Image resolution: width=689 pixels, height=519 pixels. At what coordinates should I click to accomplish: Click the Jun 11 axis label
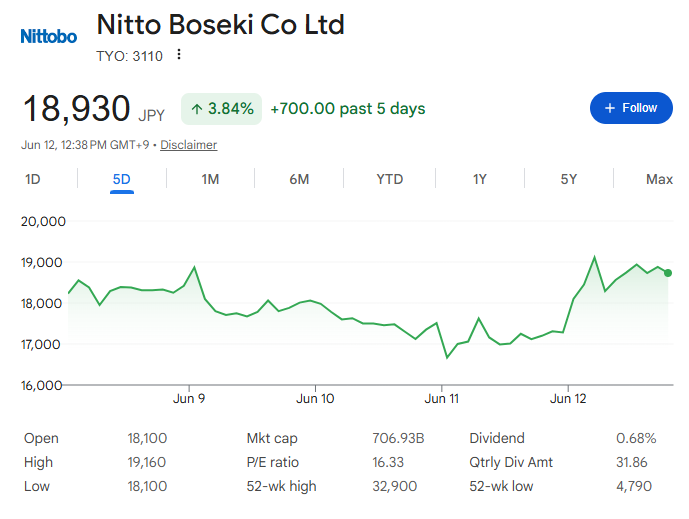tap(442, 399)
